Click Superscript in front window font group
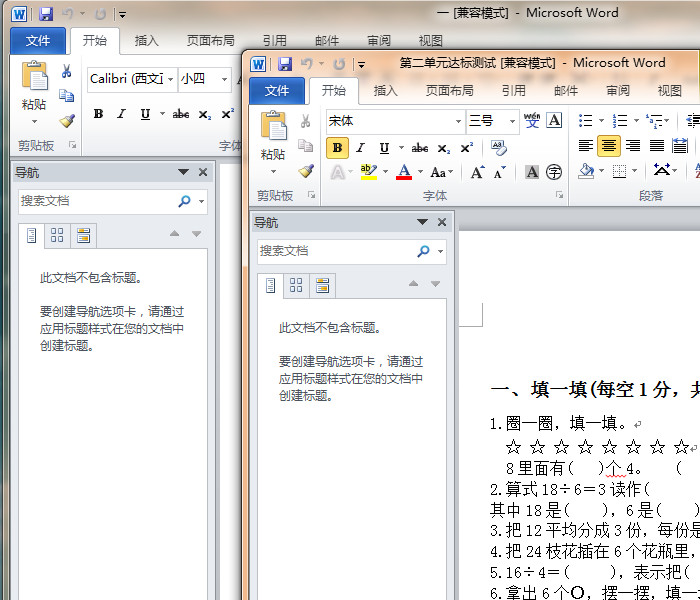Screen dimensions: 700x600 point(467,148)
